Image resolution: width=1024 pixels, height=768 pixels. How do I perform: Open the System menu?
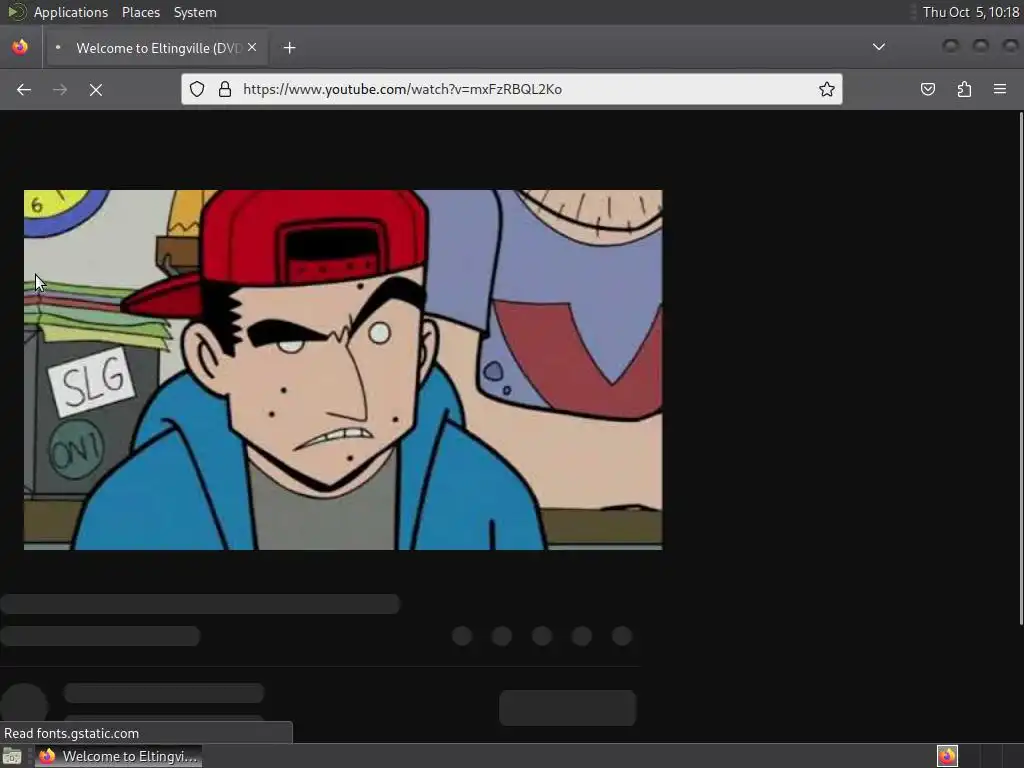(x=195, y=12)
